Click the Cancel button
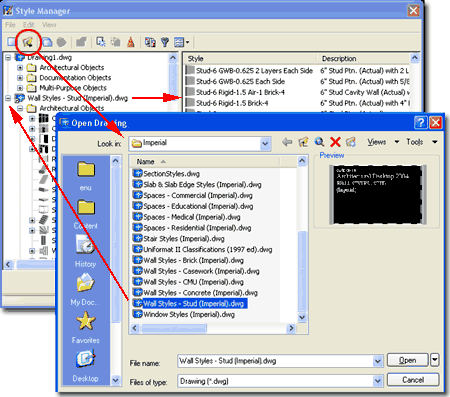The height and width of the screenshot is (397, 450). tap(413, 380)
